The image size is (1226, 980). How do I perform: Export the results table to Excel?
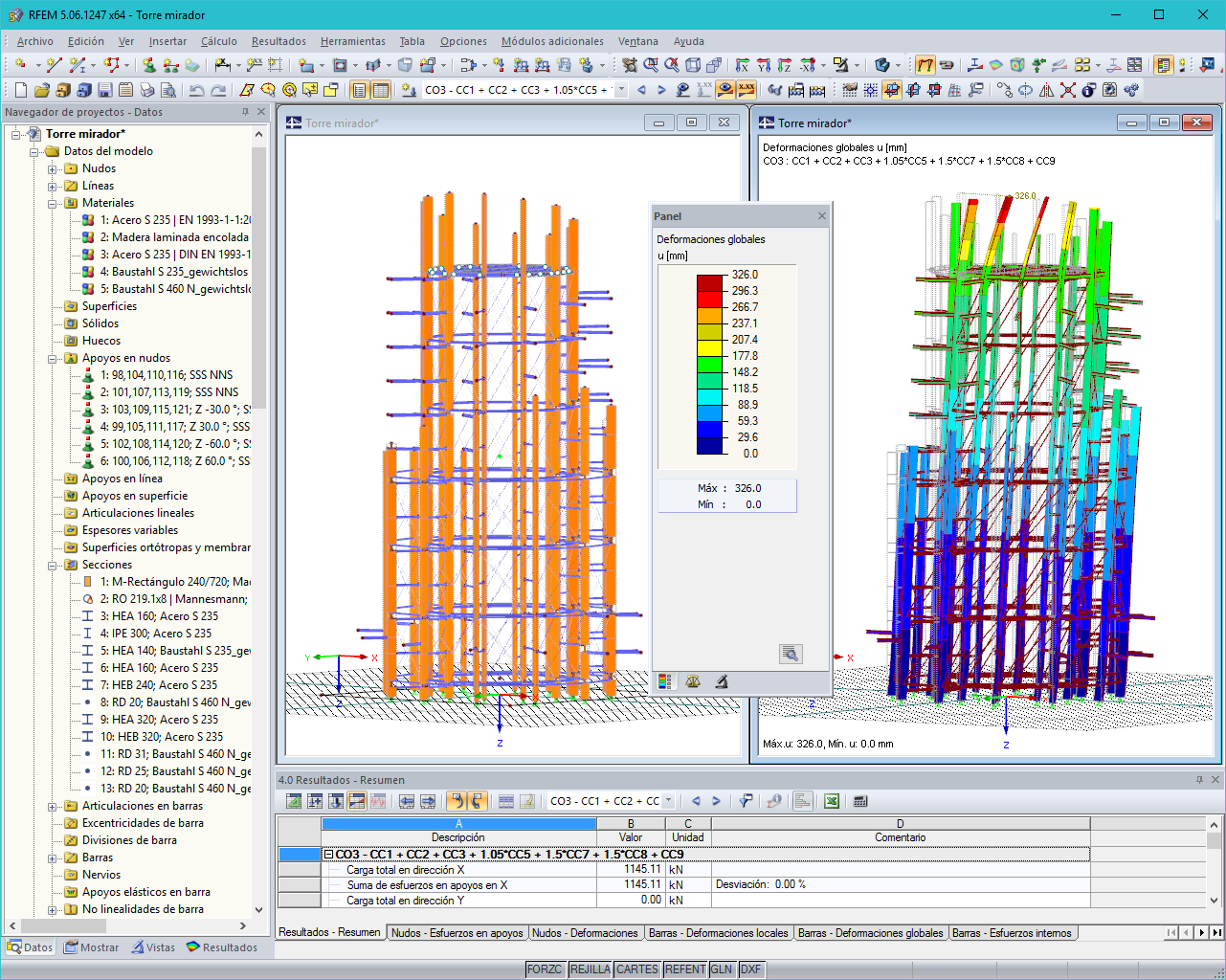pos(832,801)
